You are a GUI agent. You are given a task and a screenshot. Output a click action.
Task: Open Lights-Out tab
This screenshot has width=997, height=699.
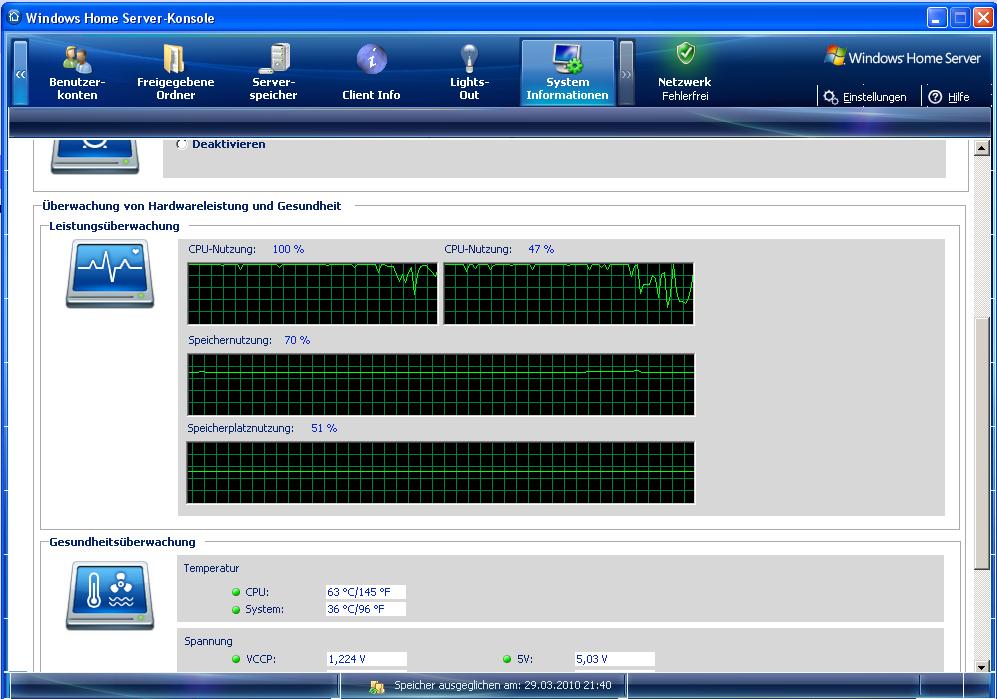pyautogui.click(x=469, y=72)
